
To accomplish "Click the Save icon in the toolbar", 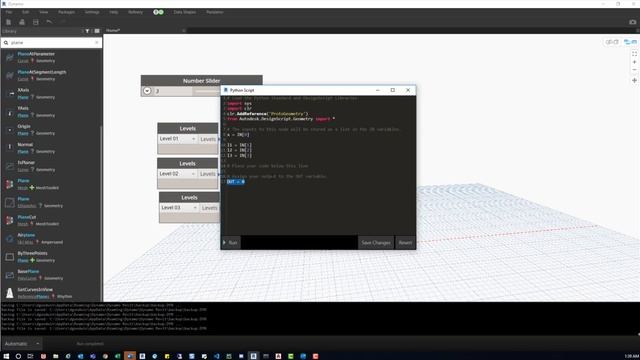I will pos(36,22).
